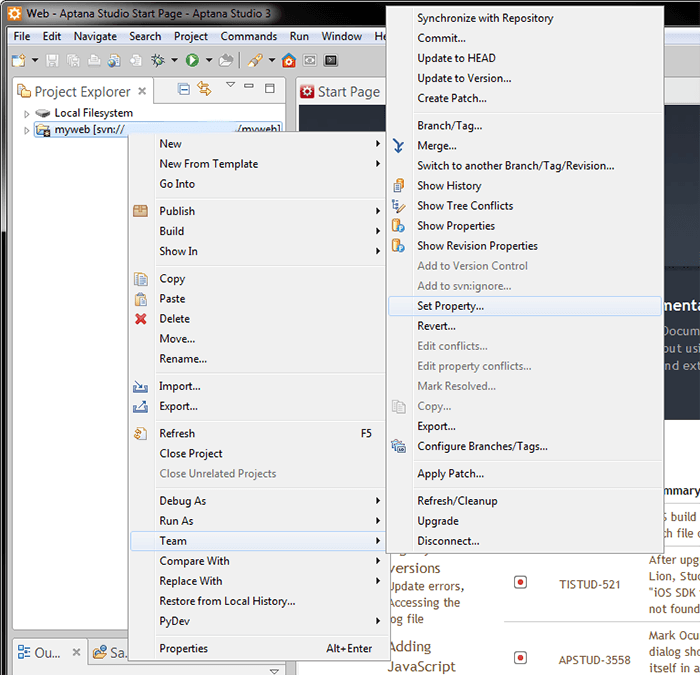Choose Switch to another Branch/Tag/Revision...
Image resolution: width=700 pixels, height=675 pixels.
point(525,166)
